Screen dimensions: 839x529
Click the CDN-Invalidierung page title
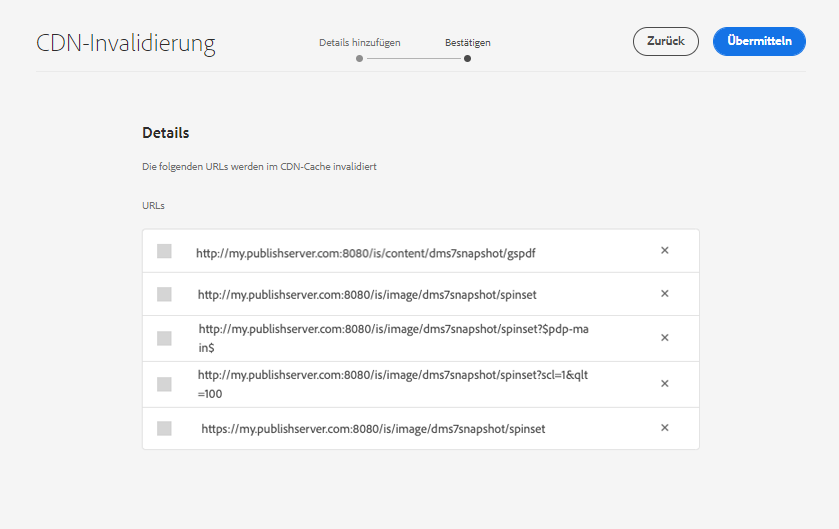coord(126,44)
